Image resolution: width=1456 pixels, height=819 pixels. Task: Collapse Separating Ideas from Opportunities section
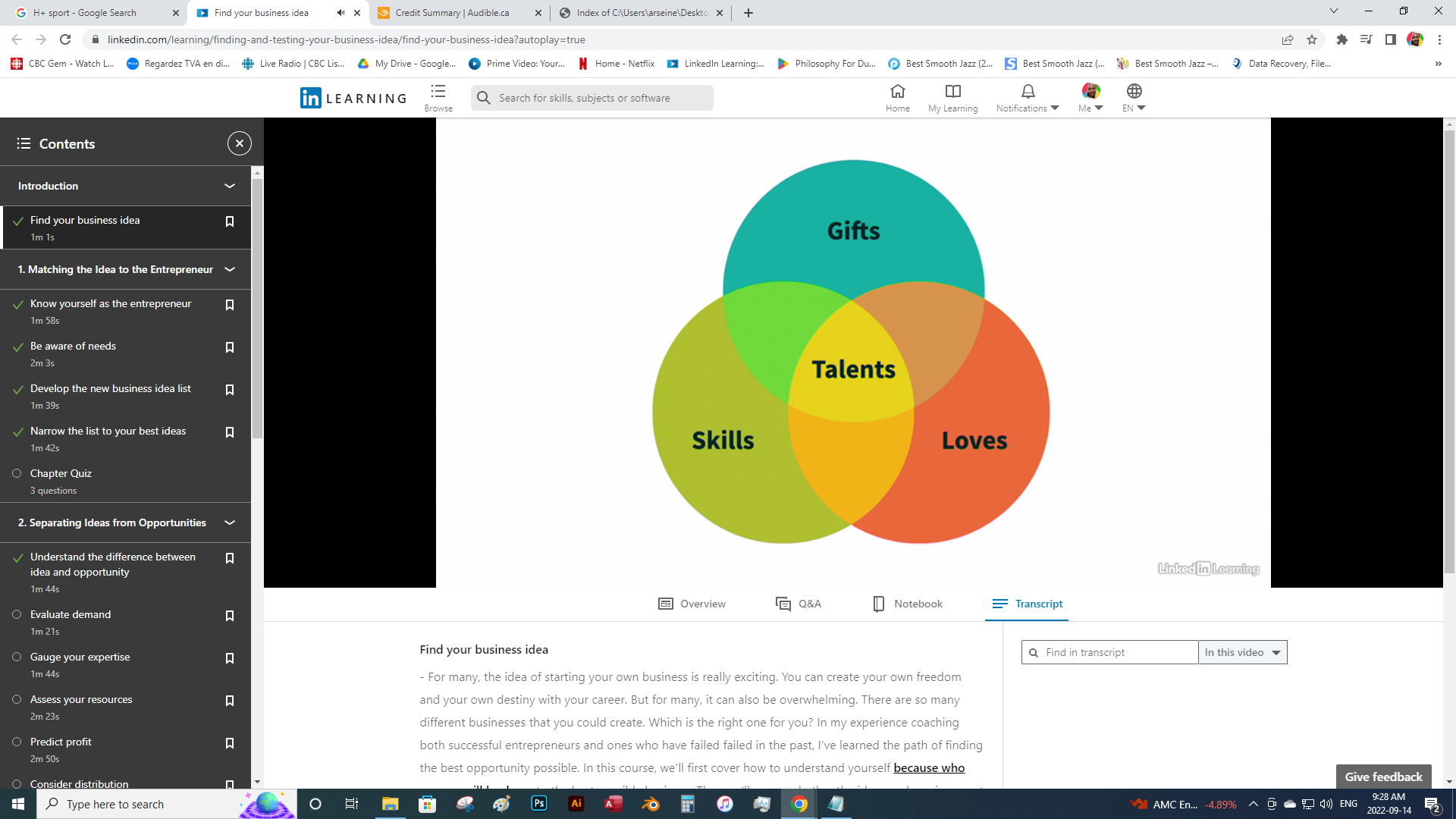(229, 522)
